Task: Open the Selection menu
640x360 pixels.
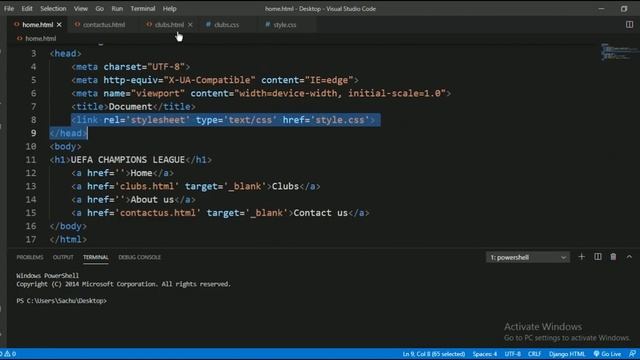Action: [53, 9]
